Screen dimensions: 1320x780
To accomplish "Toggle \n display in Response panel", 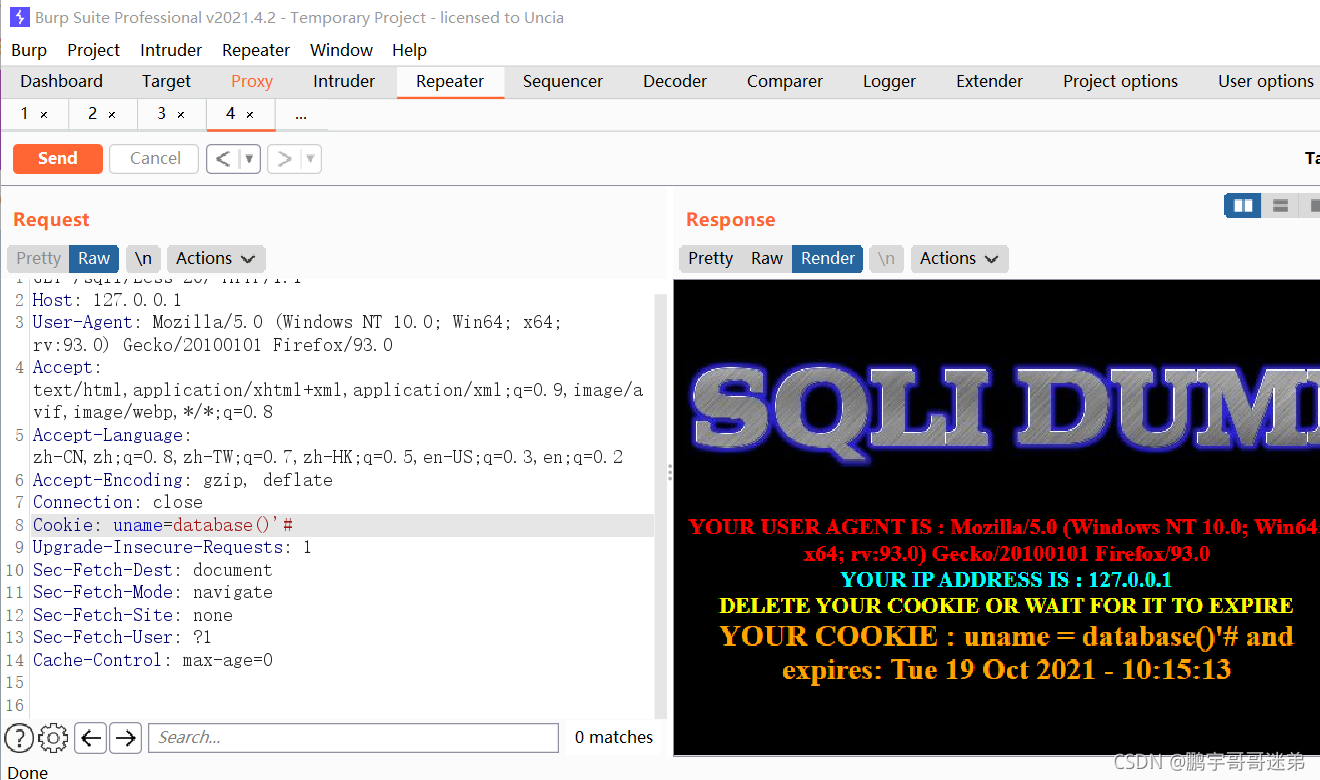I will point(886,258).
